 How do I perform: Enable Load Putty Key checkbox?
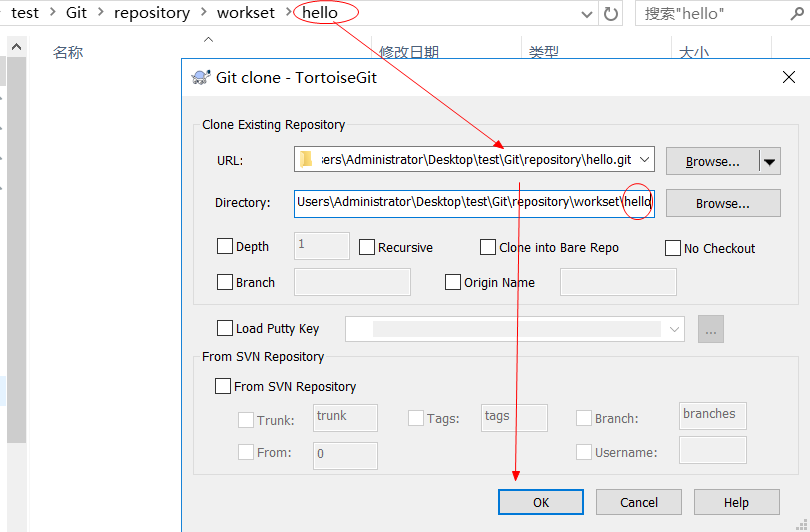tap(225, 328)
